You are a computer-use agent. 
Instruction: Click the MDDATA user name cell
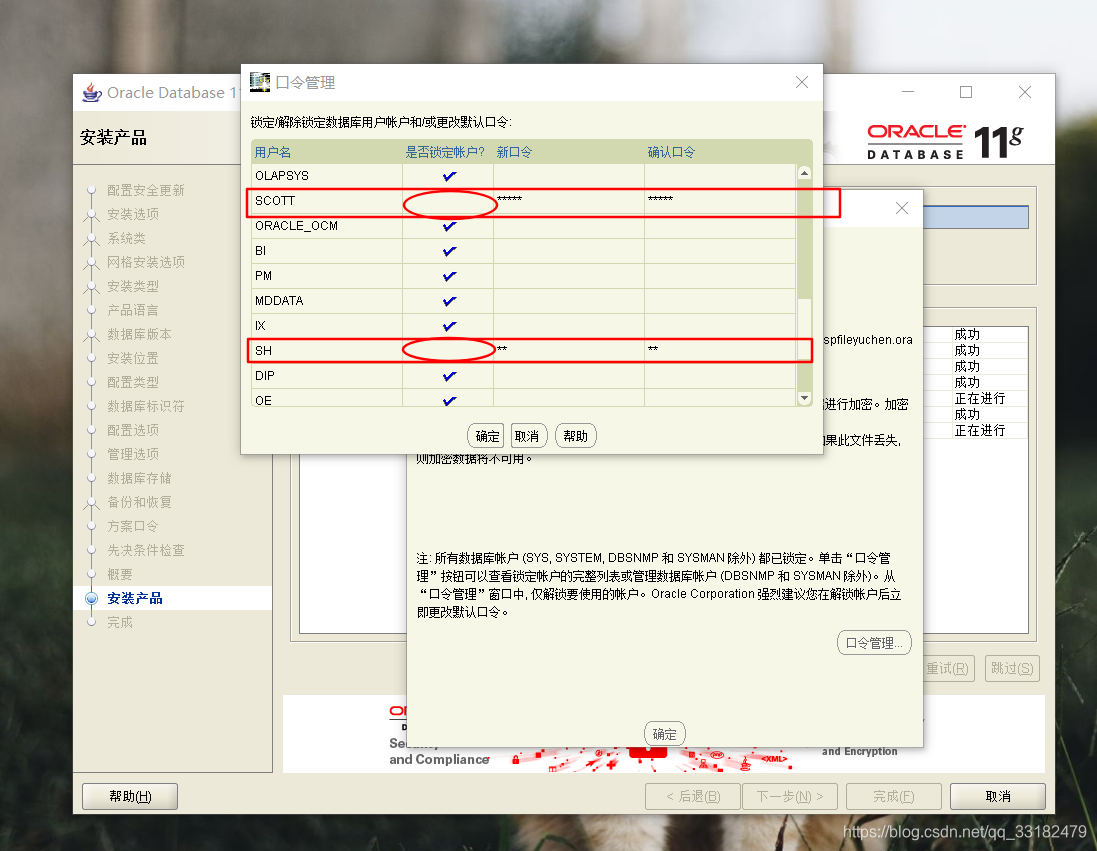tap(327, 301)
